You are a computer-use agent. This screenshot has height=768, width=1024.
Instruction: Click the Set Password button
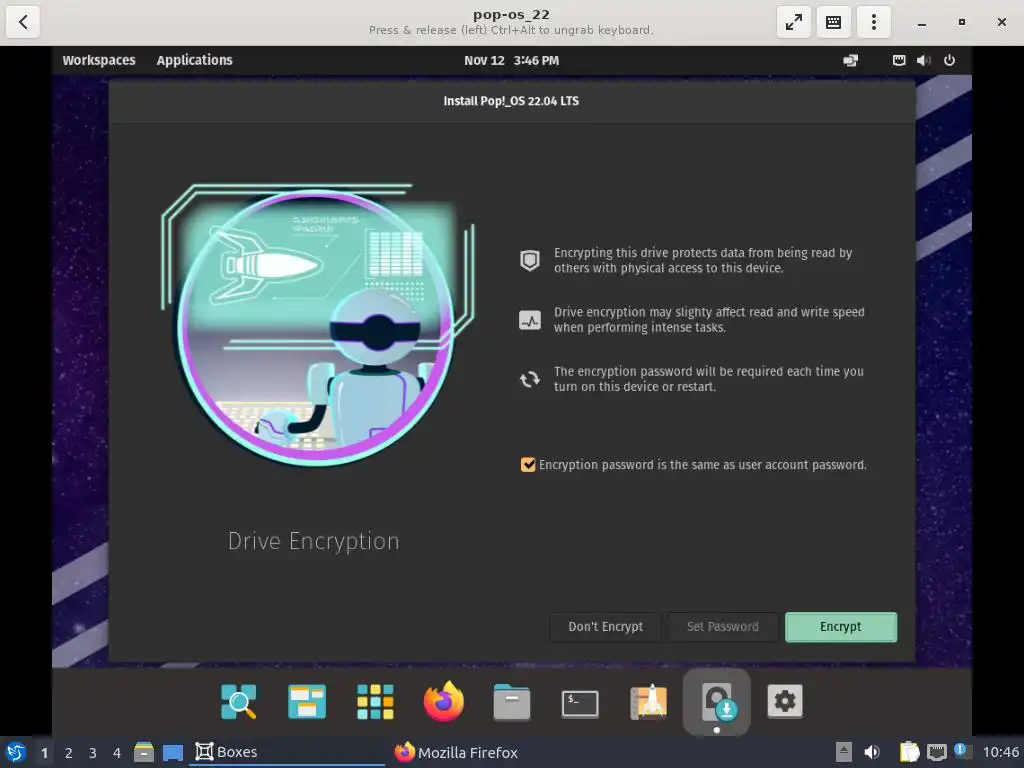(722, 627)
